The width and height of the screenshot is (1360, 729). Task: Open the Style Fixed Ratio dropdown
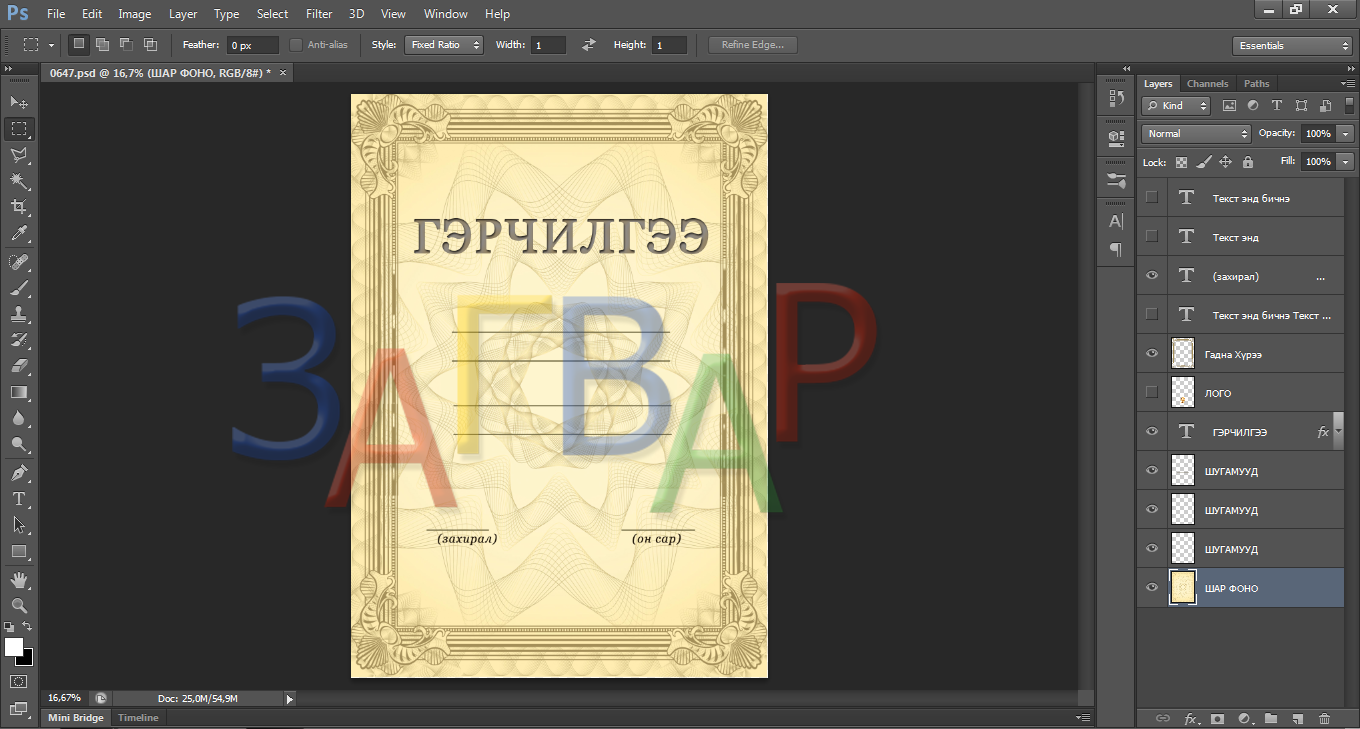point(444,45)
